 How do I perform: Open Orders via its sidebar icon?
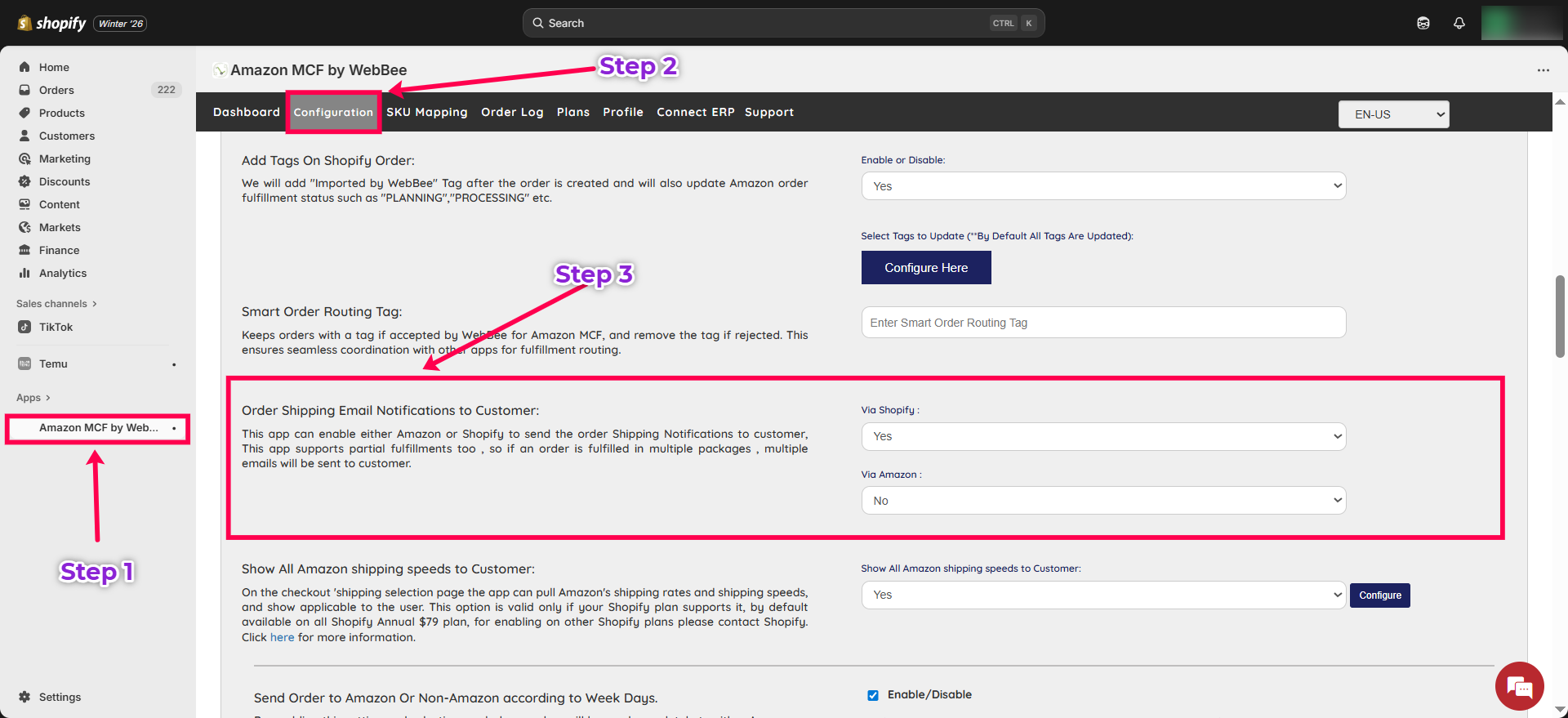point(24,90)
